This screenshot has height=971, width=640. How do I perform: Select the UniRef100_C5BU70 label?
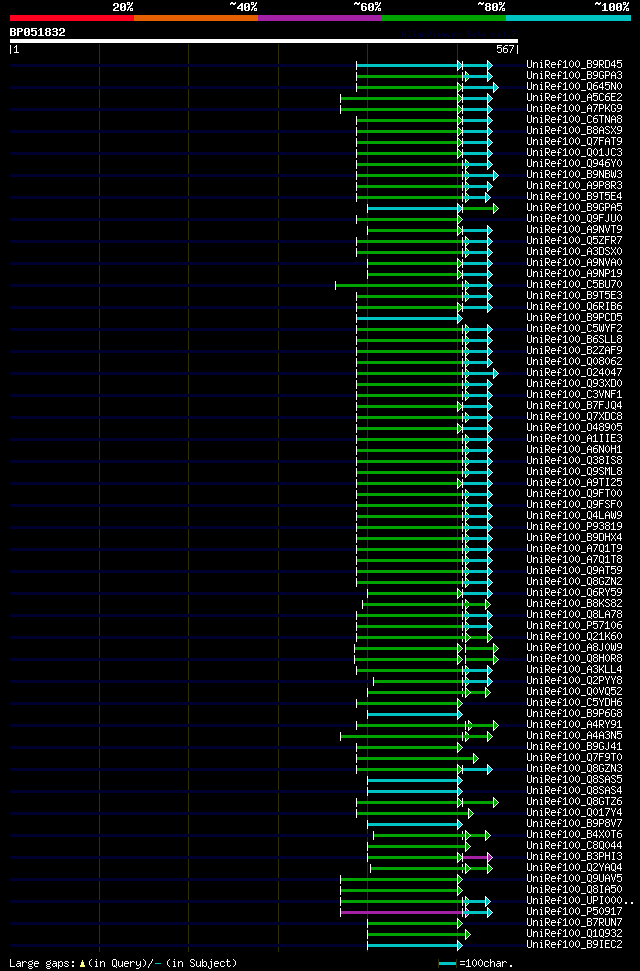574,284
